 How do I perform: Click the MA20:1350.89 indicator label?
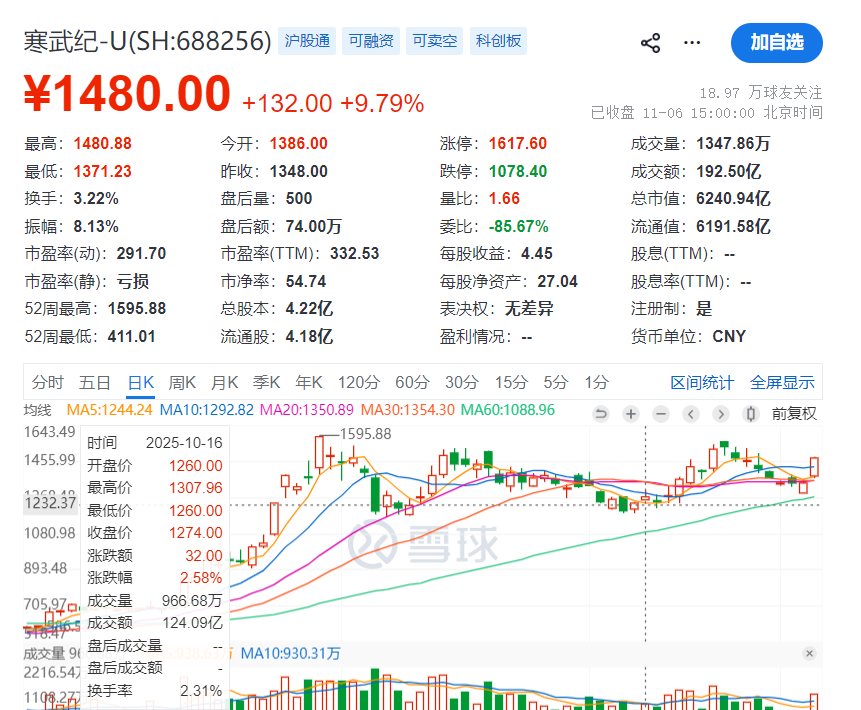click(x=306, y=410)
